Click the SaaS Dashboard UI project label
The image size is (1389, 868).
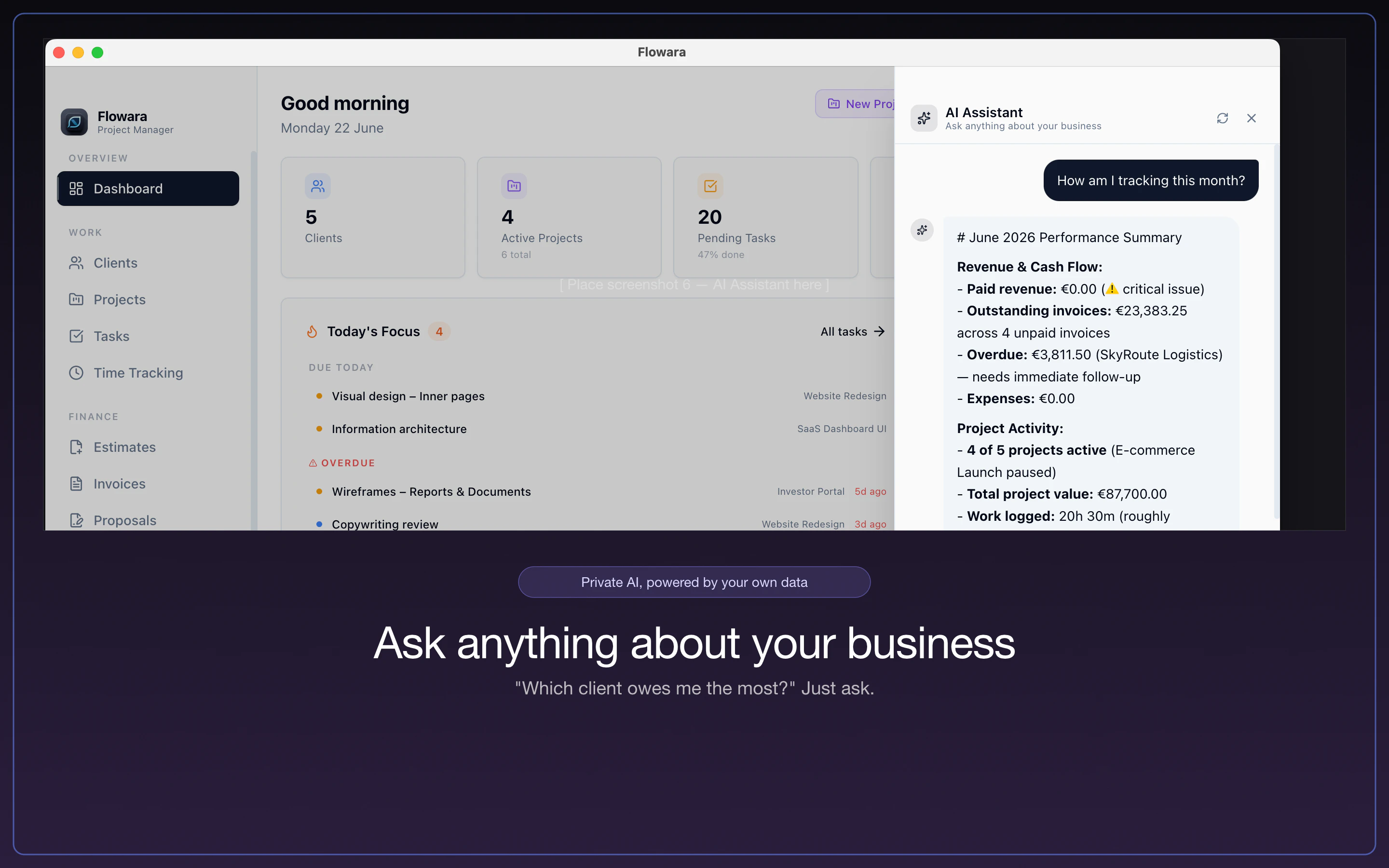[842, 429]
